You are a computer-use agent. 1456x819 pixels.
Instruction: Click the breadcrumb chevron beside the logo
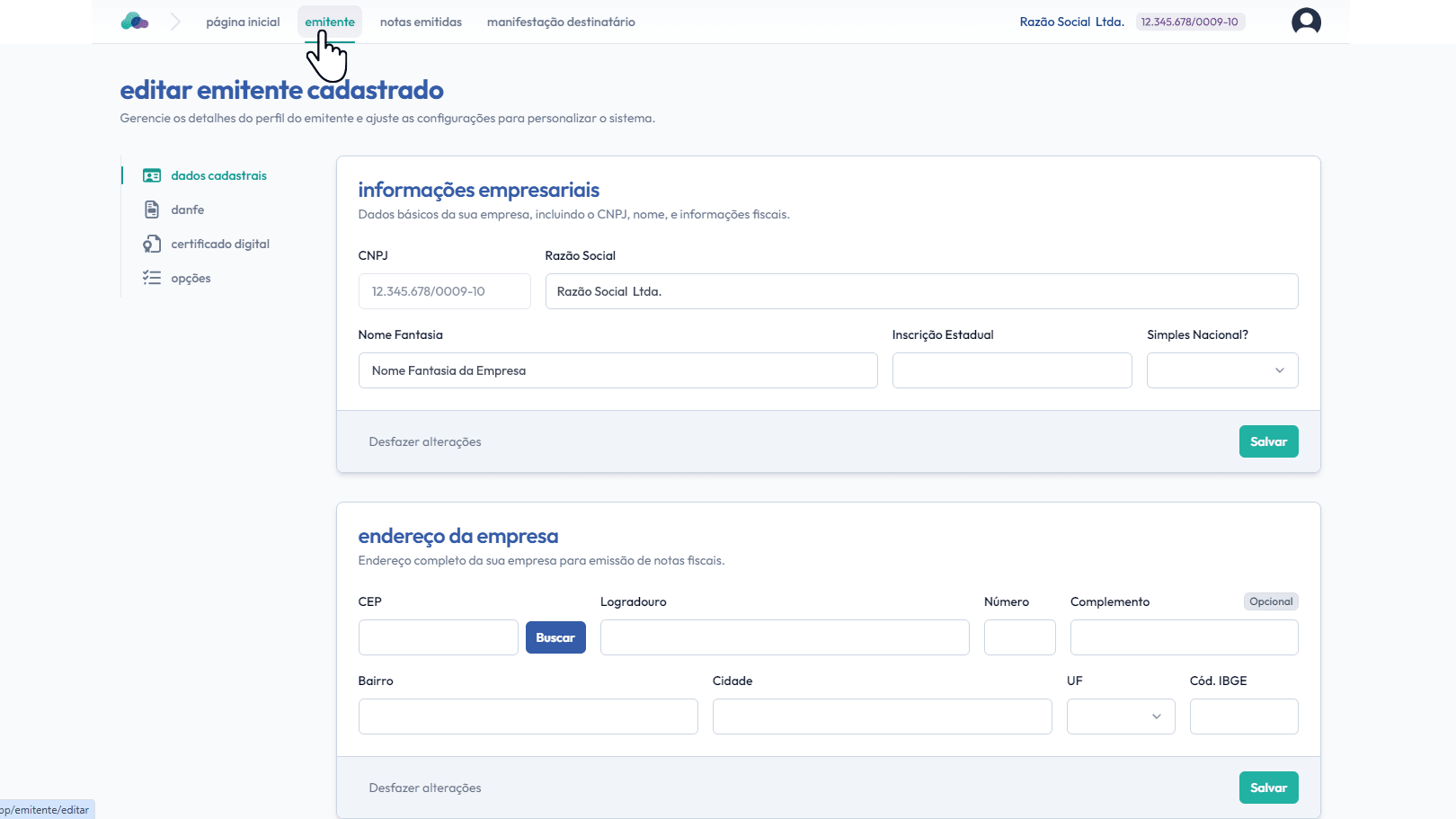[x=175, y=22]
